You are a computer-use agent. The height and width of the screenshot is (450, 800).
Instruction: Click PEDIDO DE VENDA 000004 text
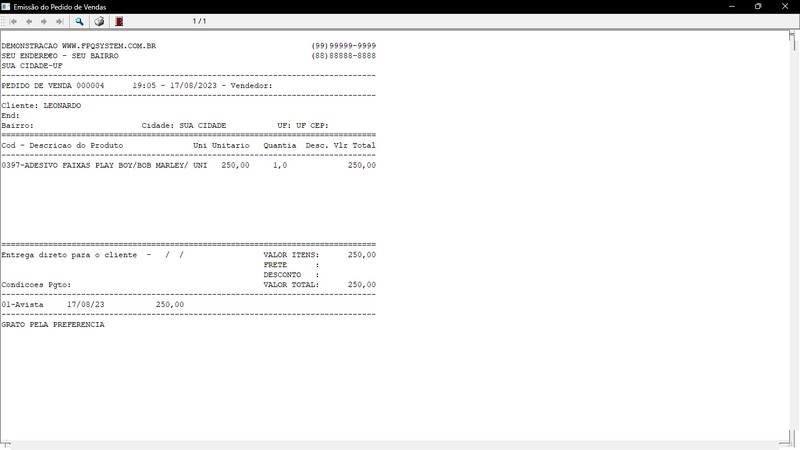53,86
